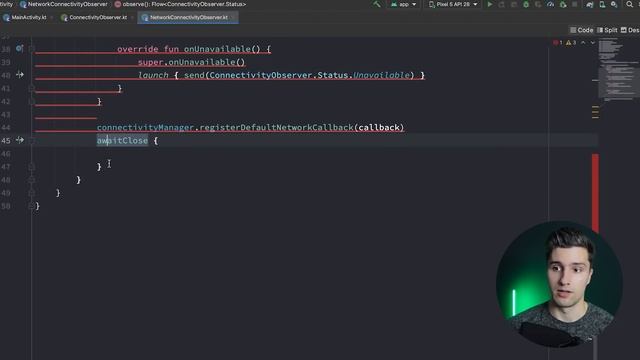Image resolution: width=640 pixels, height=360 pixels.
Task: Close the MainActivity.kt tab
Action: pos(52,18)
